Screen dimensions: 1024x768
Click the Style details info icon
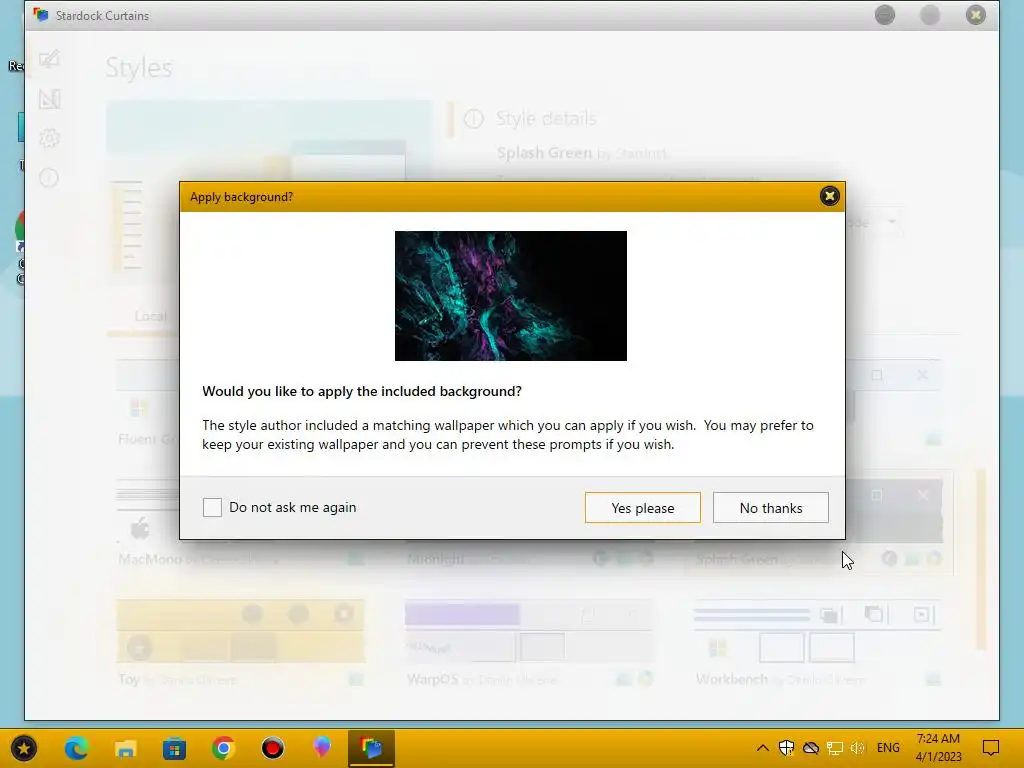click(473, 119)
